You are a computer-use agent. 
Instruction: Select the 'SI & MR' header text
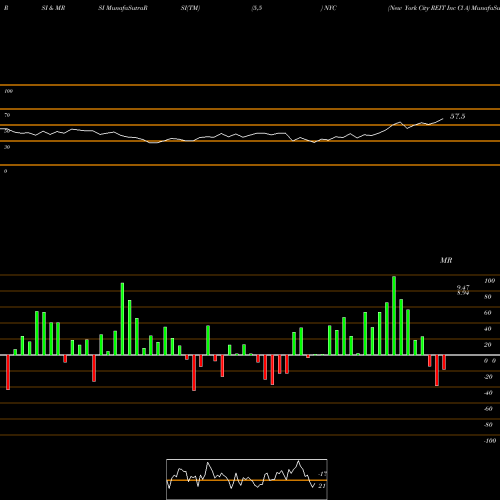pyautogui.click(x=53, y=8)
